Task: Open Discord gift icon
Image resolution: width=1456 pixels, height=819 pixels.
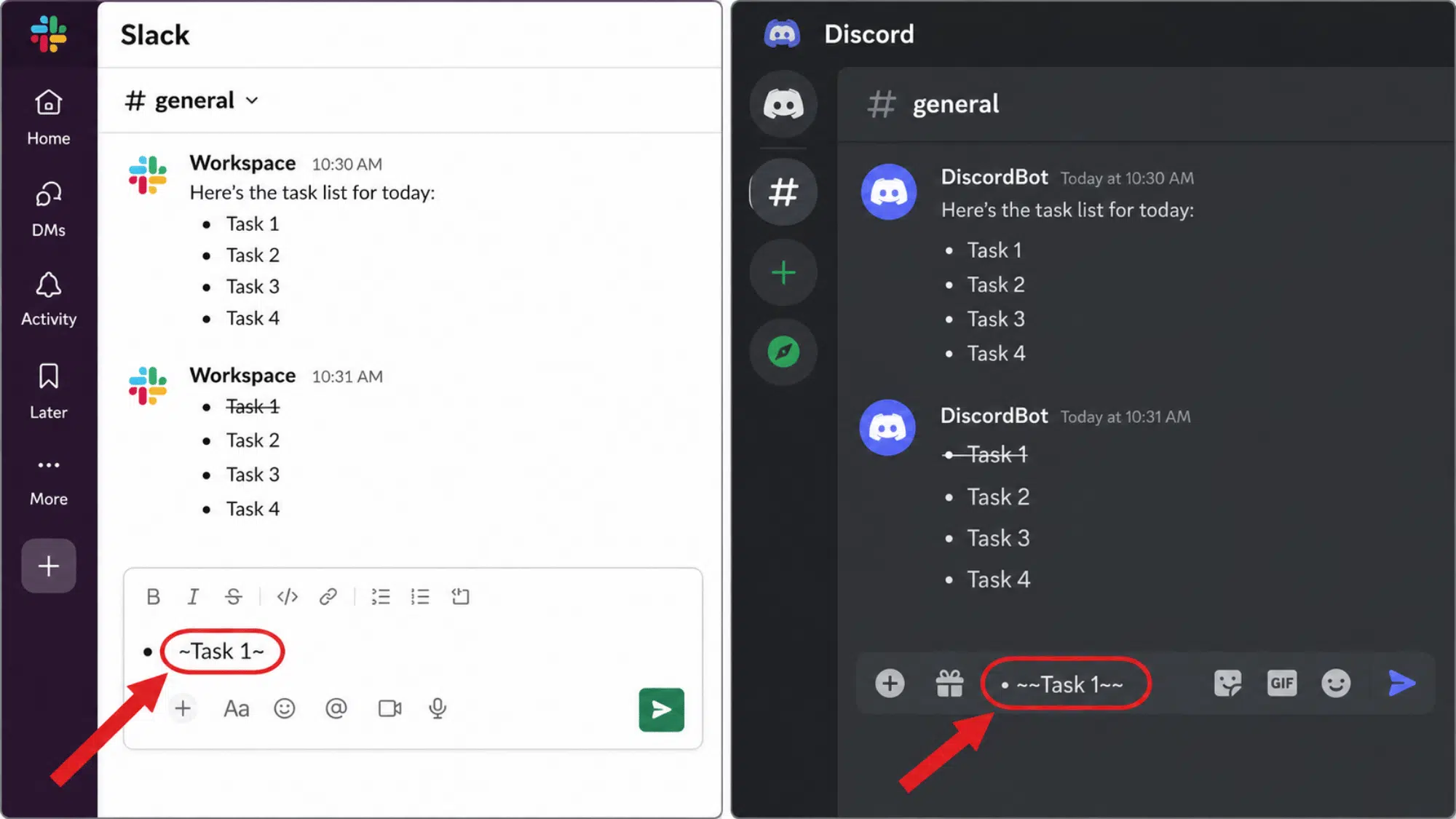Action: click(949, 683)
